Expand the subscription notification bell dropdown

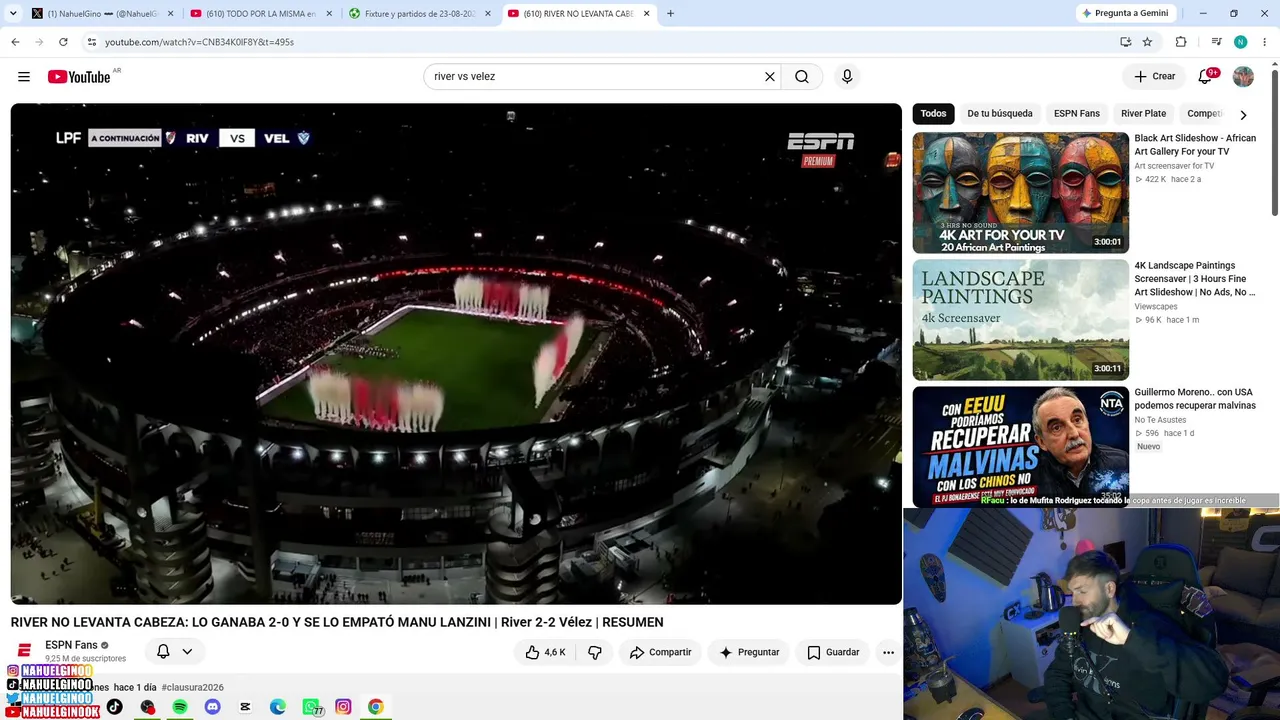(x=175, y=652)
